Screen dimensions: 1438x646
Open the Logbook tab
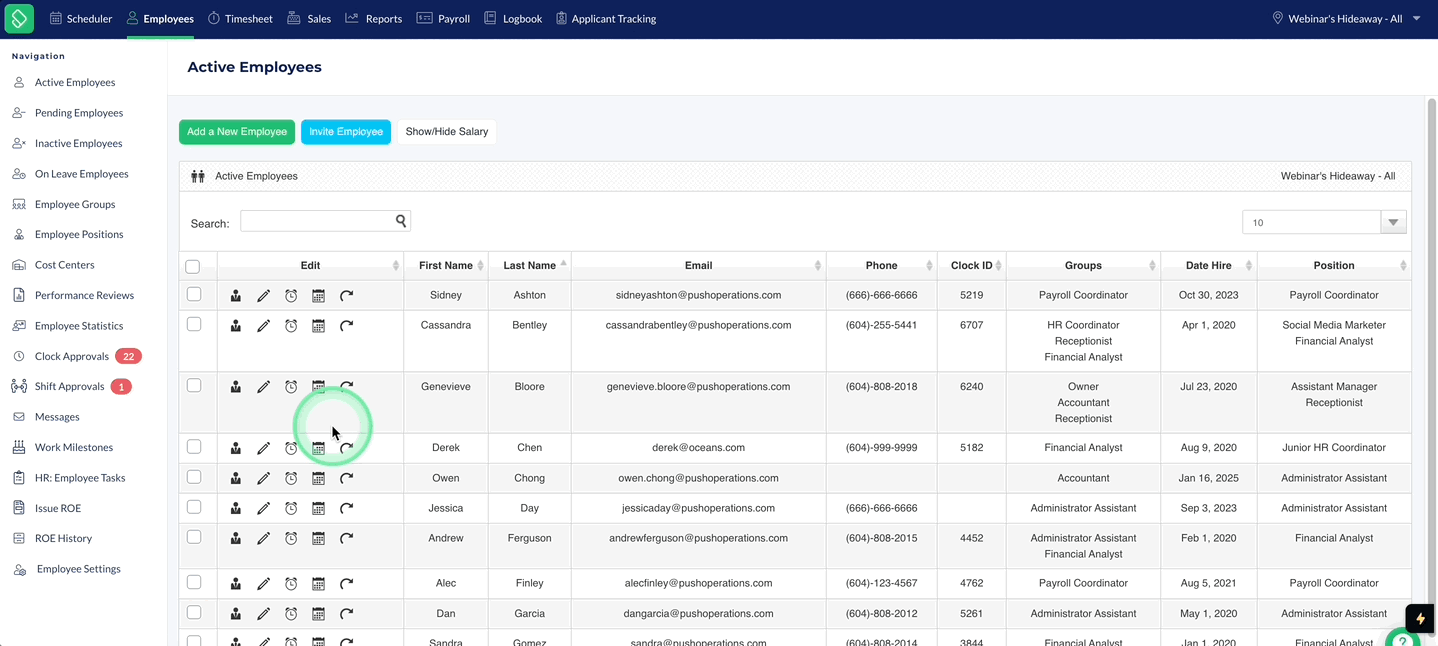[513, 18]
